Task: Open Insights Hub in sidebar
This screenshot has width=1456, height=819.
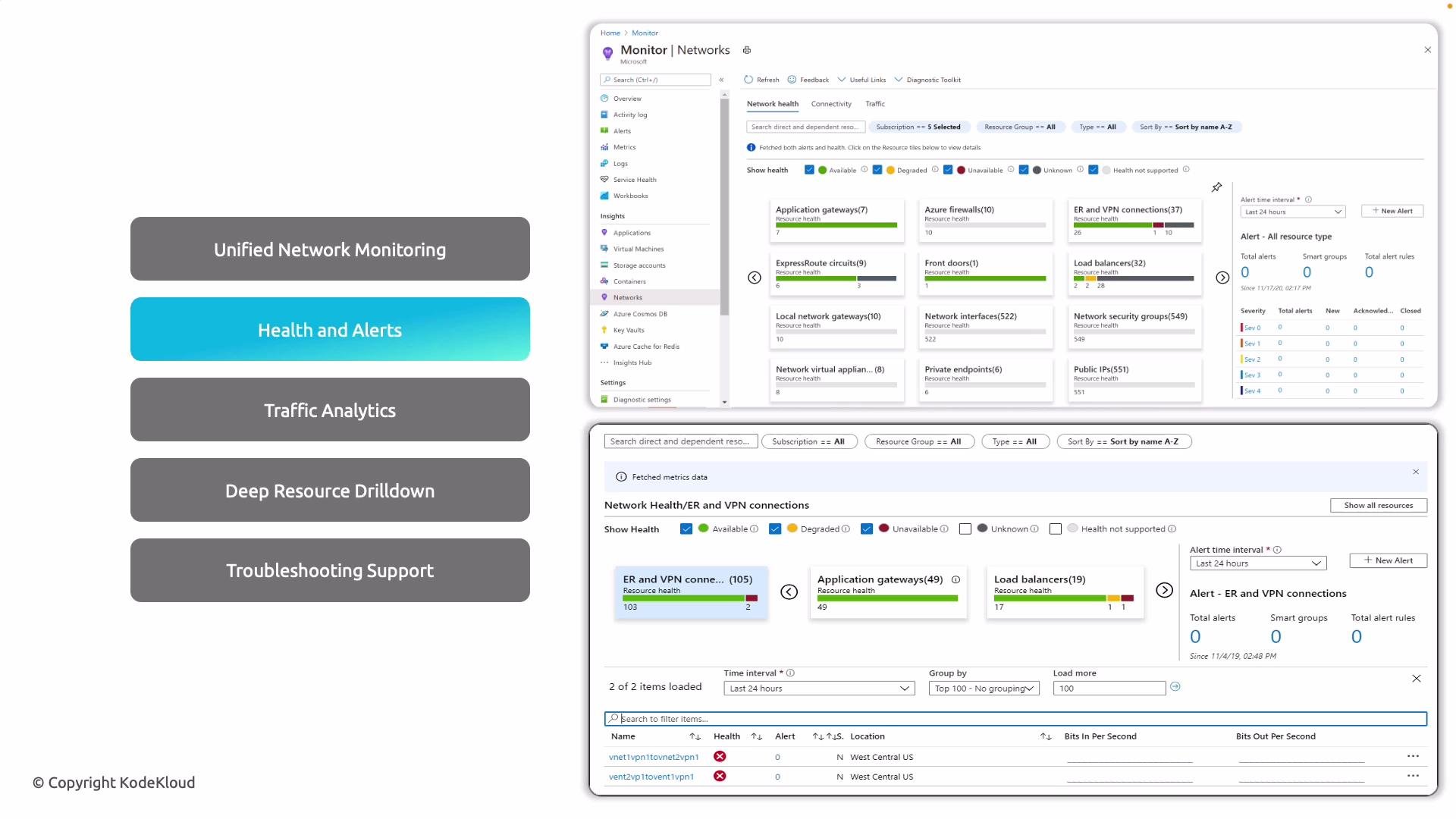Action: (632, 362)
